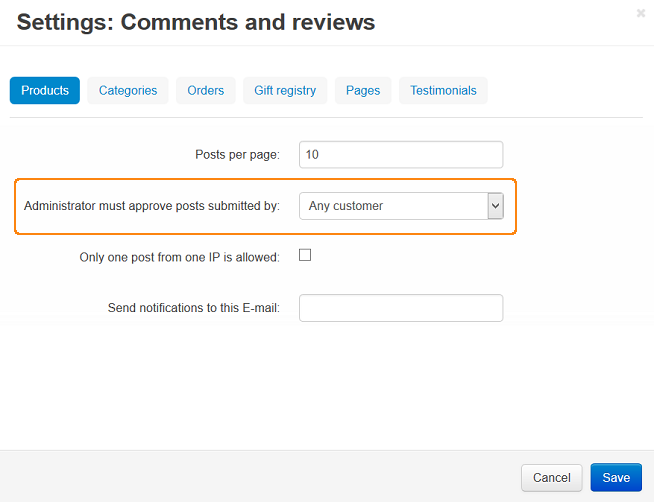
Task: Show the Pages tab settings
Action: (x=363, y=90)
